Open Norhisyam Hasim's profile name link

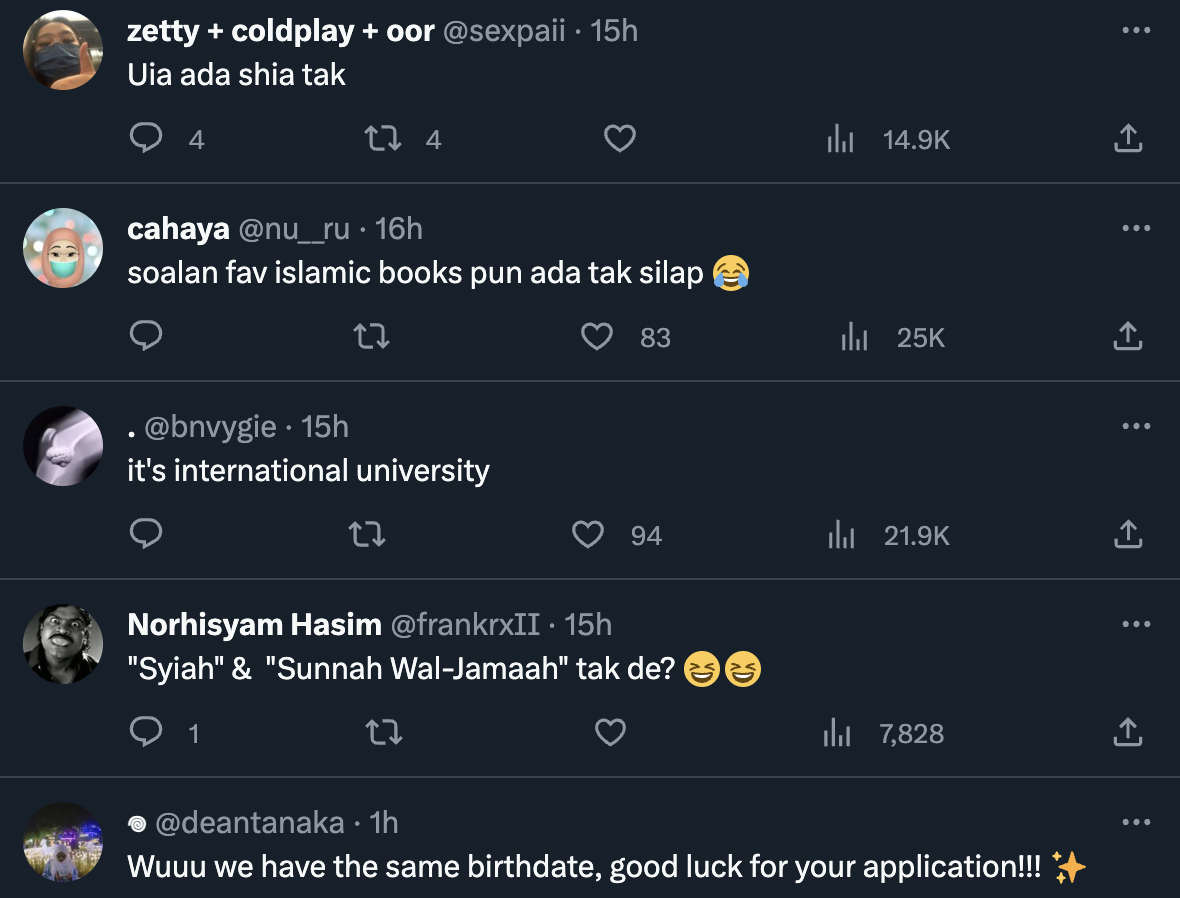pyautogui.click(x=254, y=625)
